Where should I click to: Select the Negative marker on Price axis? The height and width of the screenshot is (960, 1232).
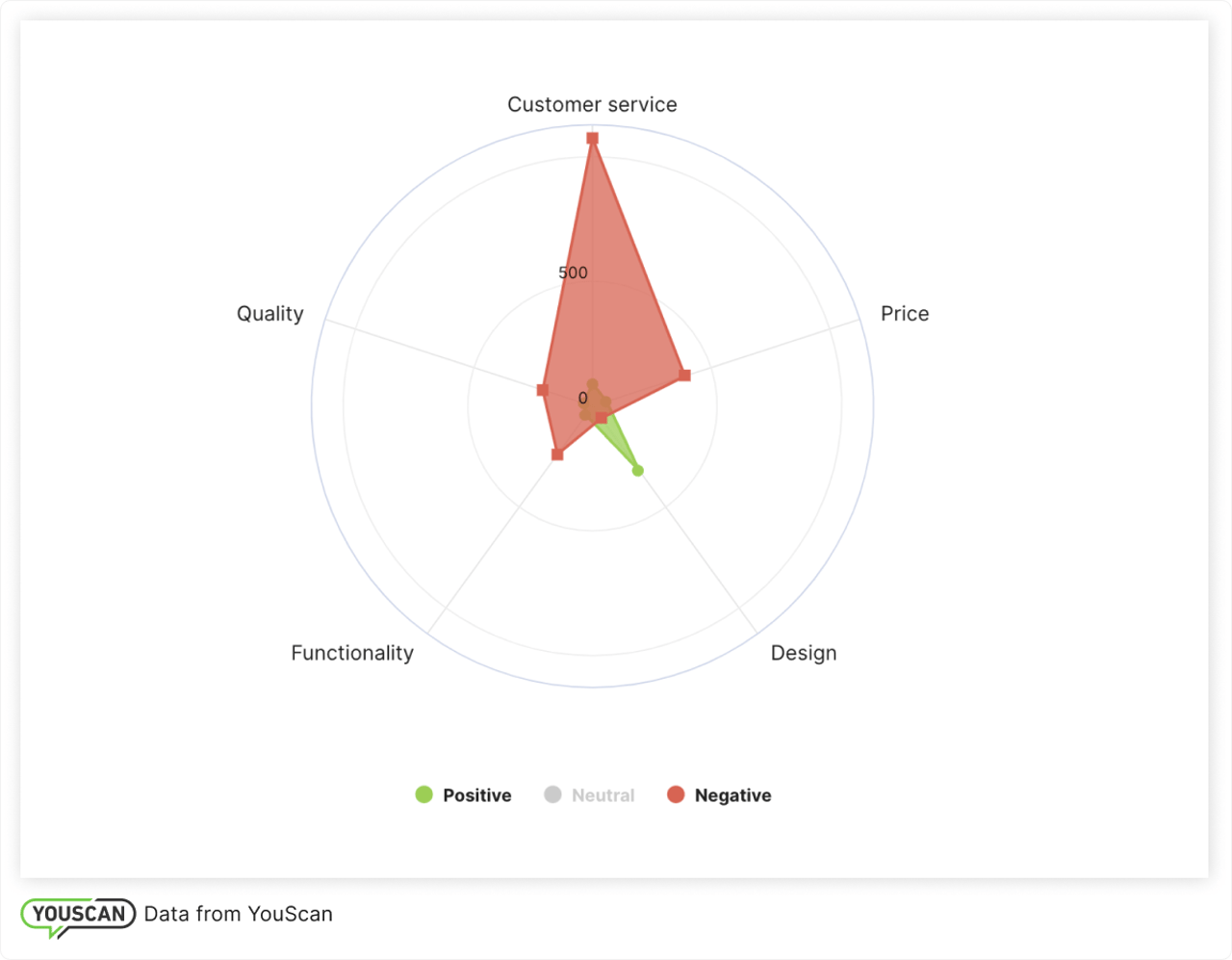click(684, 375)
